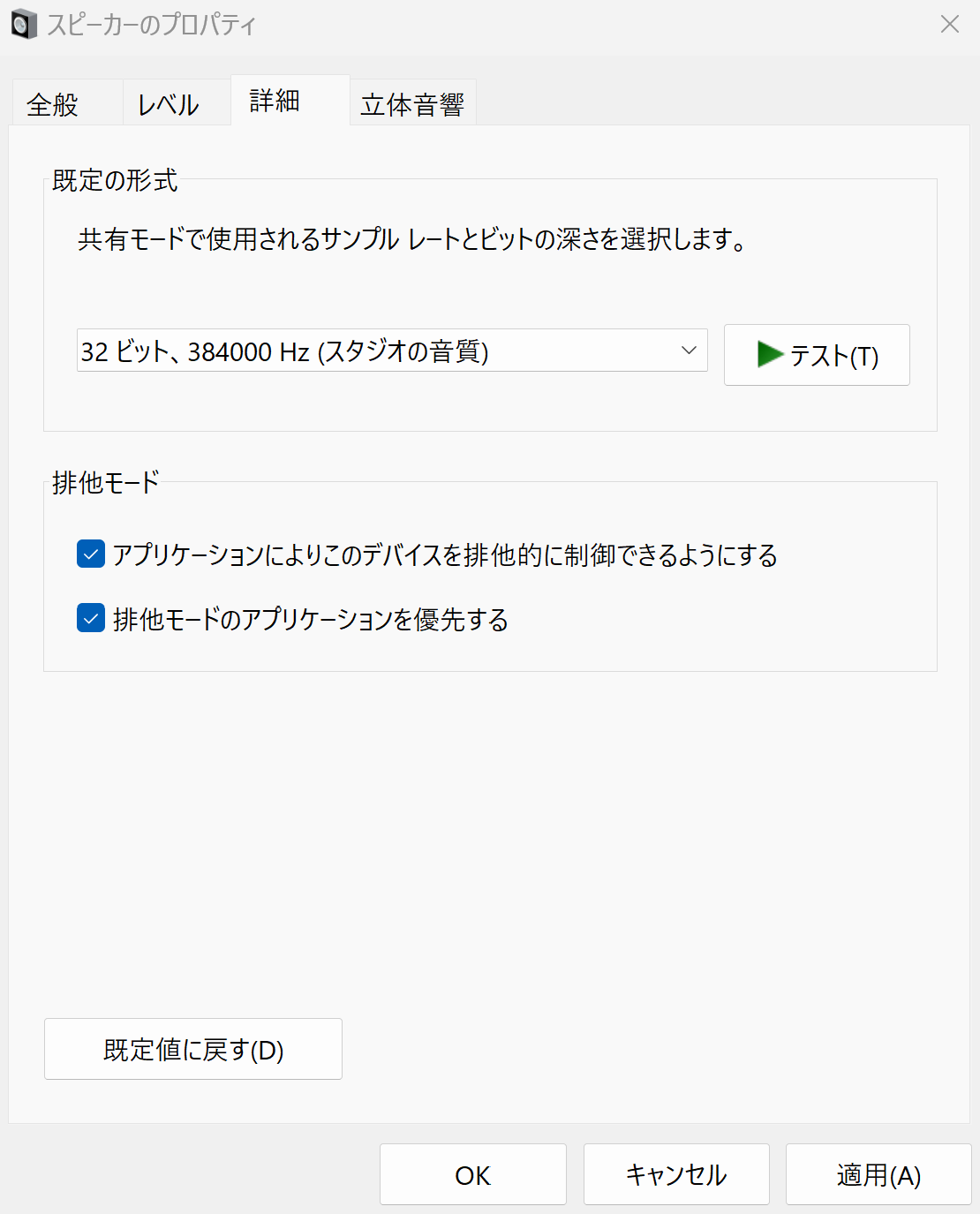Click the speaker icon in the title bar
The height and width of the screenshot is (1214, 980).
tap(24, 24)
